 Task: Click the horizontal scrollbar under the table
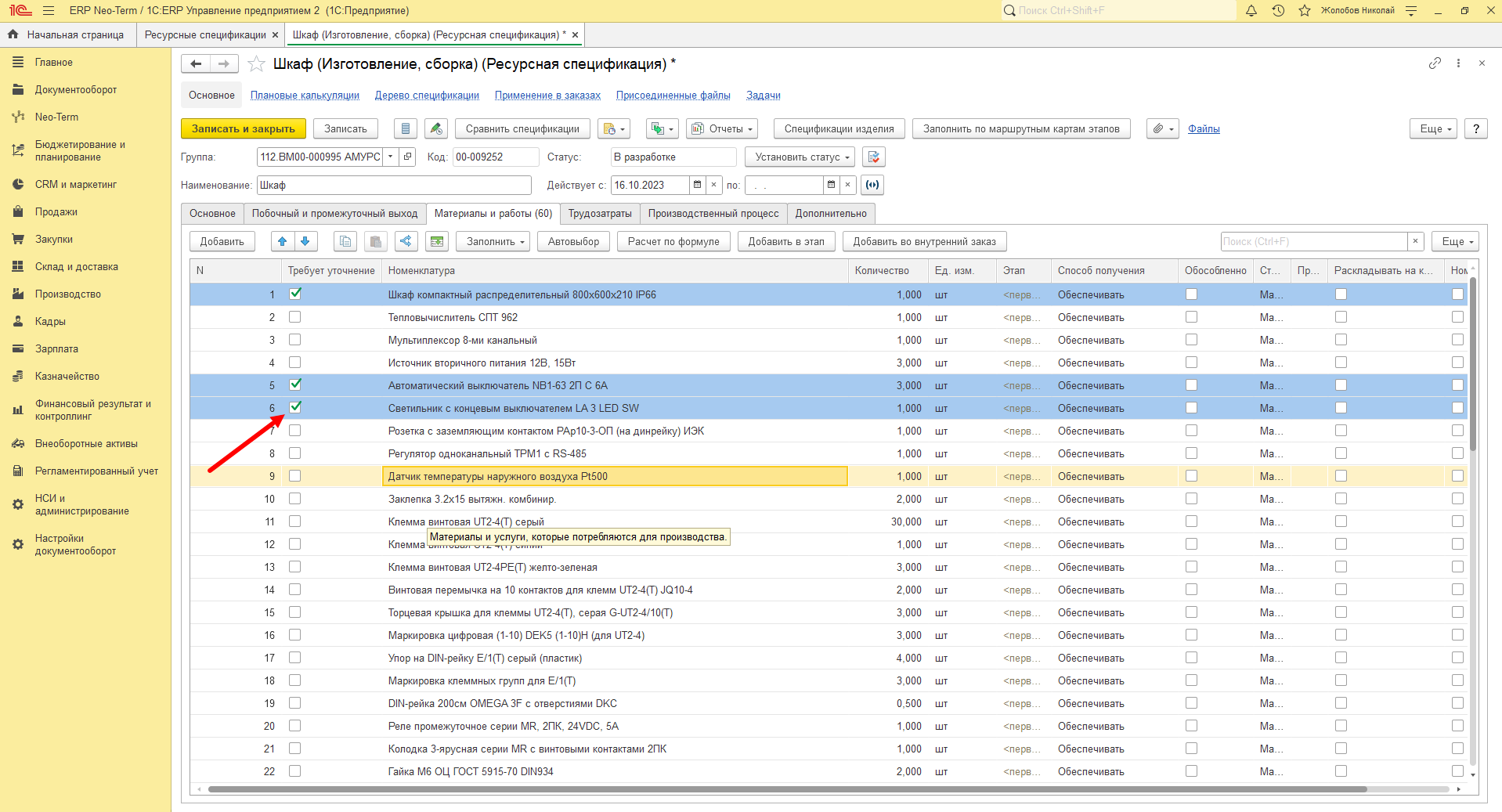tap(787, 789)
